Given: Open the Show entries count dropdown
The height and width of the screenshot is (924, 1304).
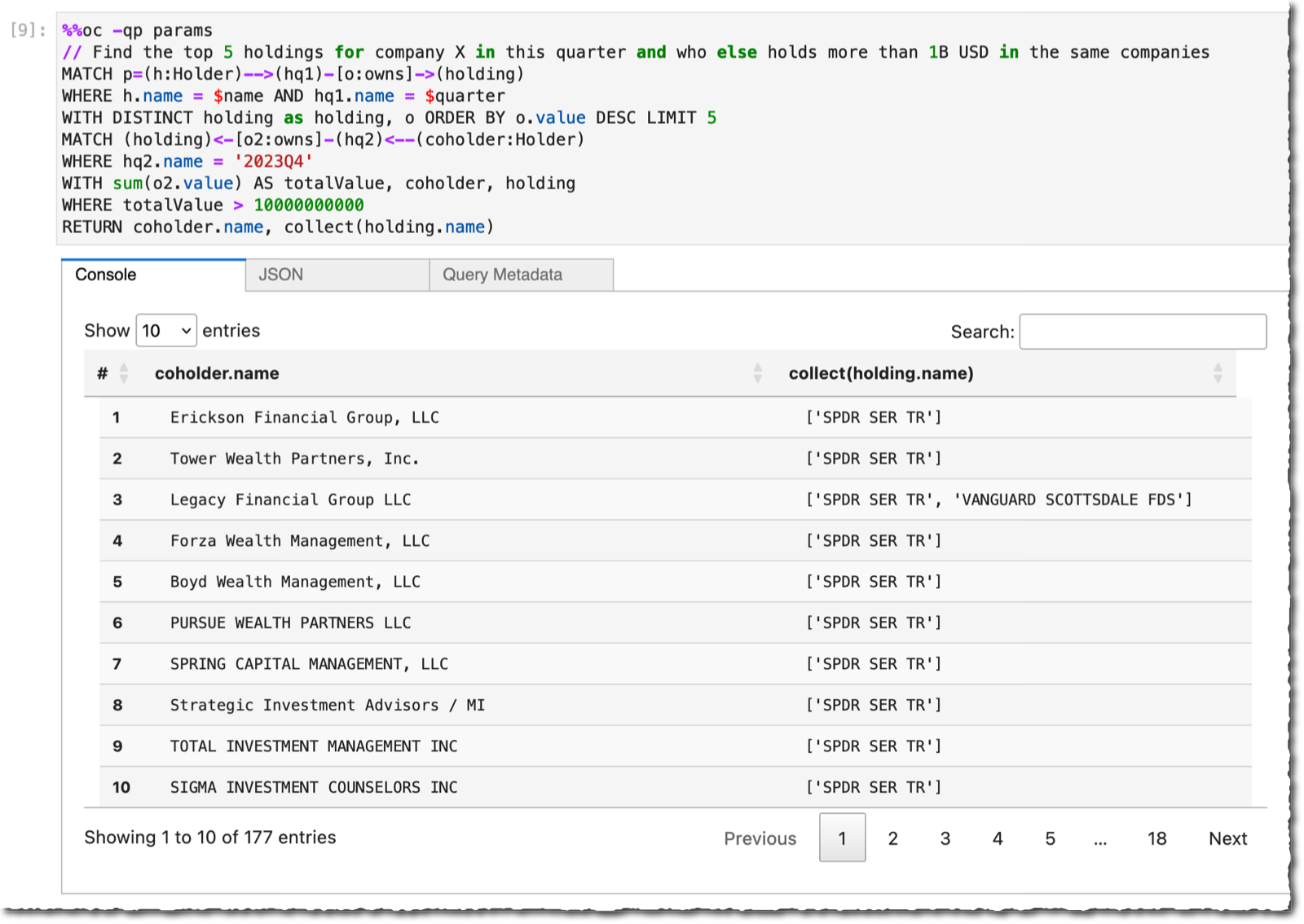Looking at the screenshot, I should (x=166, y=331).
